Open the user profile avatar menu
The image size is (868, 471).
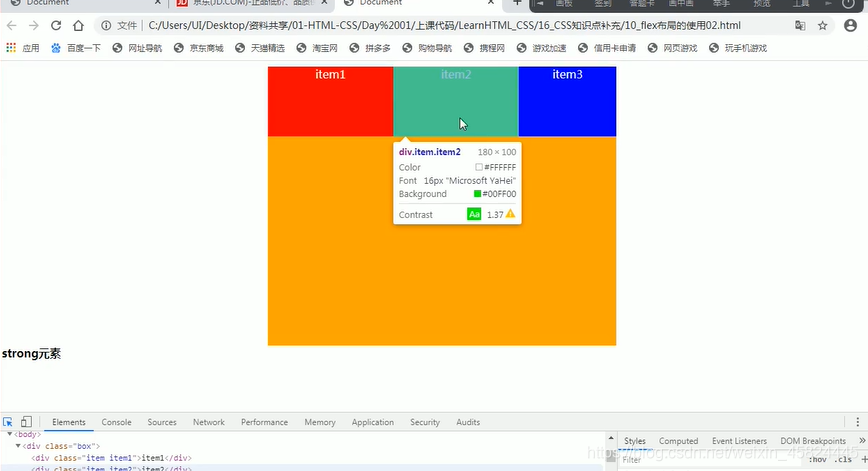pyautogui.click(x=850, y=25)
